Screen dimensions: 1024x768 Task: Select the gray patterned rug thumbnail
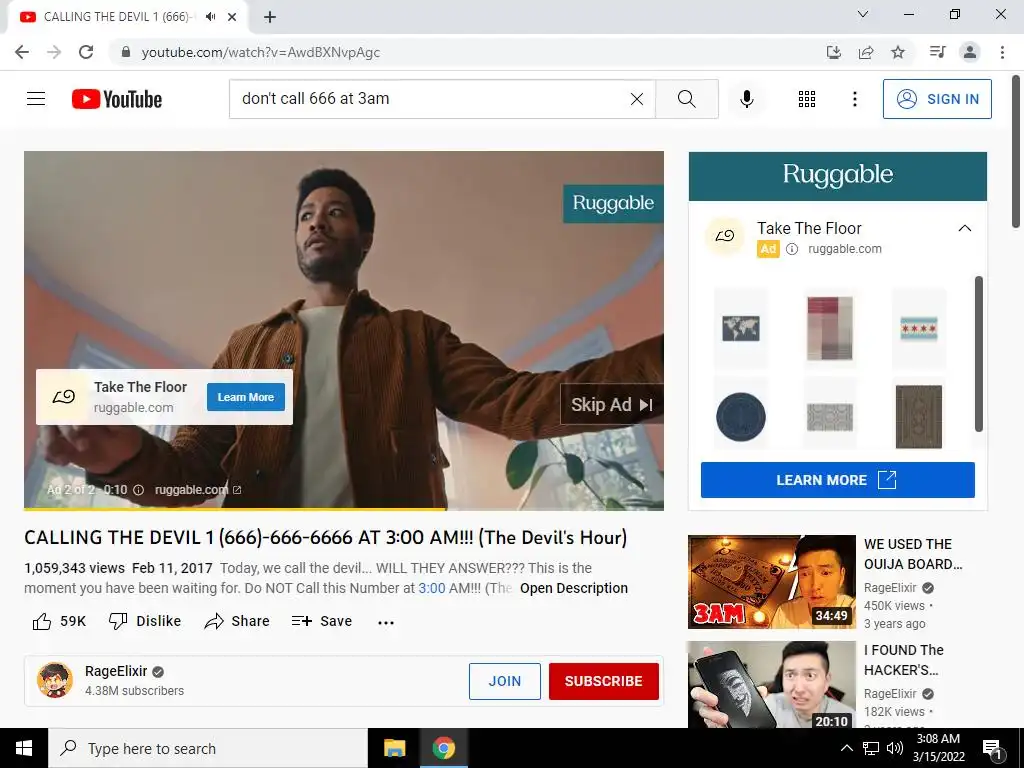coord(830,417)
